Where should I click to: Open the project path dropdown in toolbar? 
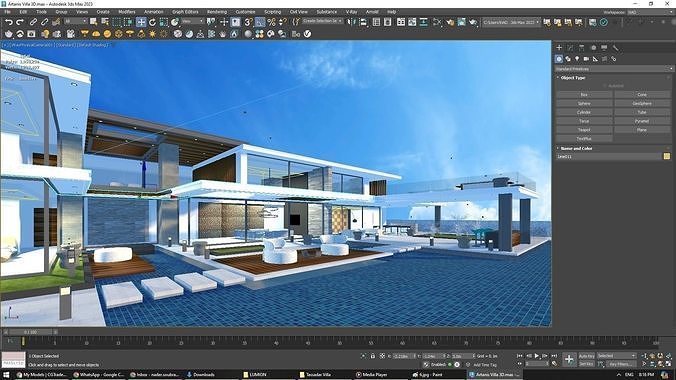pos(511,22)
